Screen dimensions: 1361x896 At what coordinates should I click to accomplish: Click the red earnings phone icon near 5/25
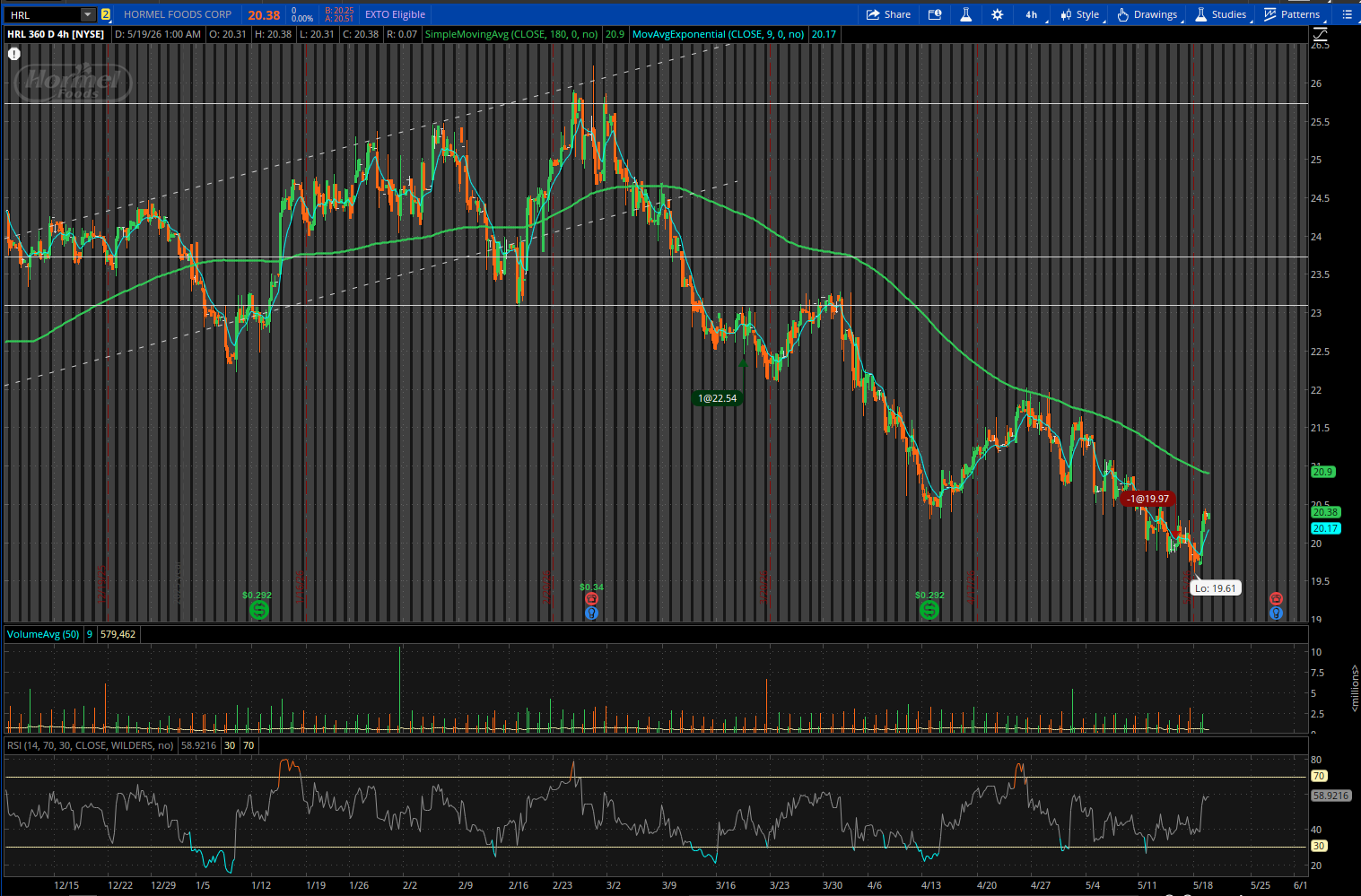coord(1276,599)
